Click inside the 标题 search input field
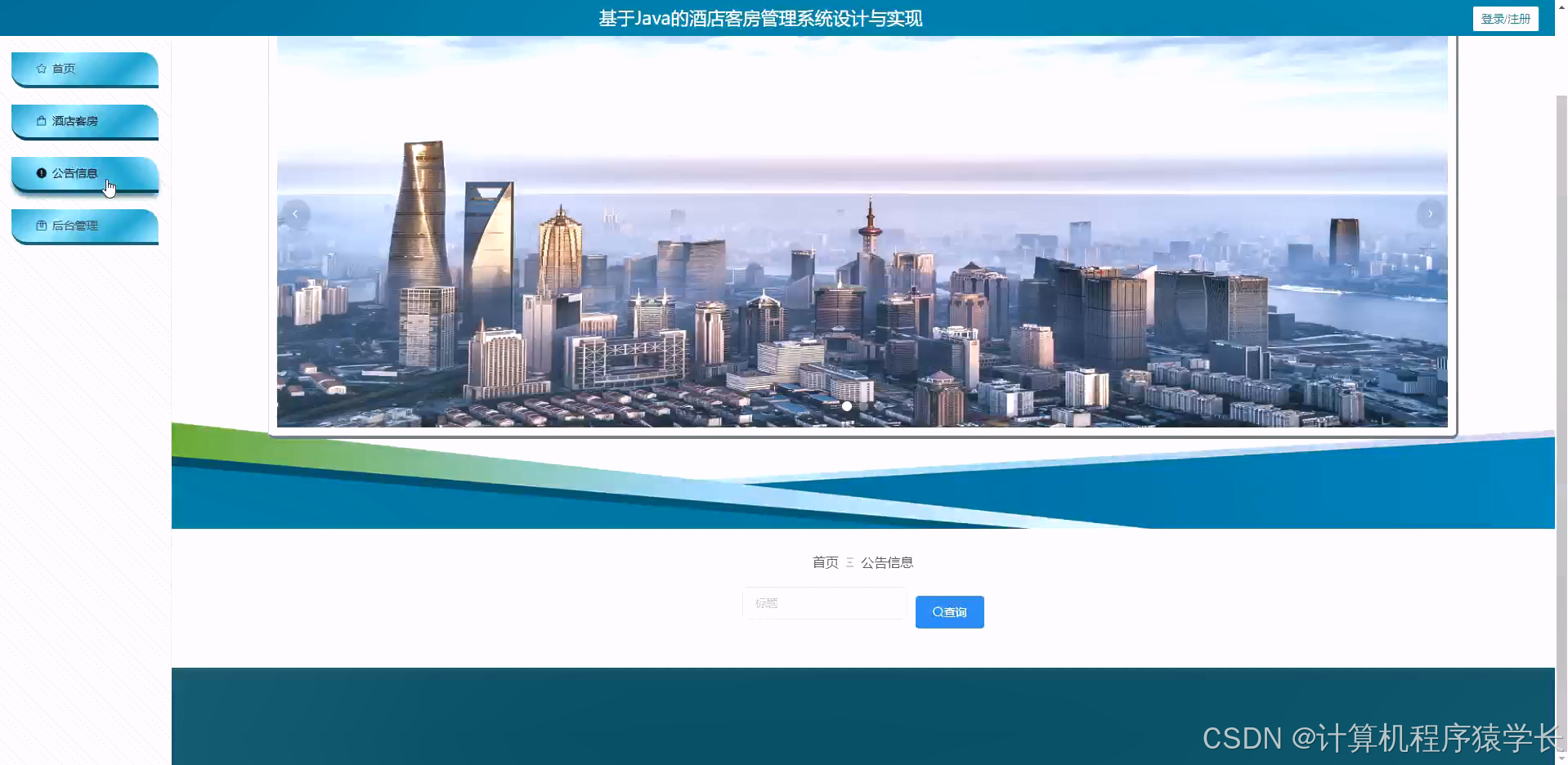The height and width of the screenshot is (765, 1568). (x=823, y=603)
